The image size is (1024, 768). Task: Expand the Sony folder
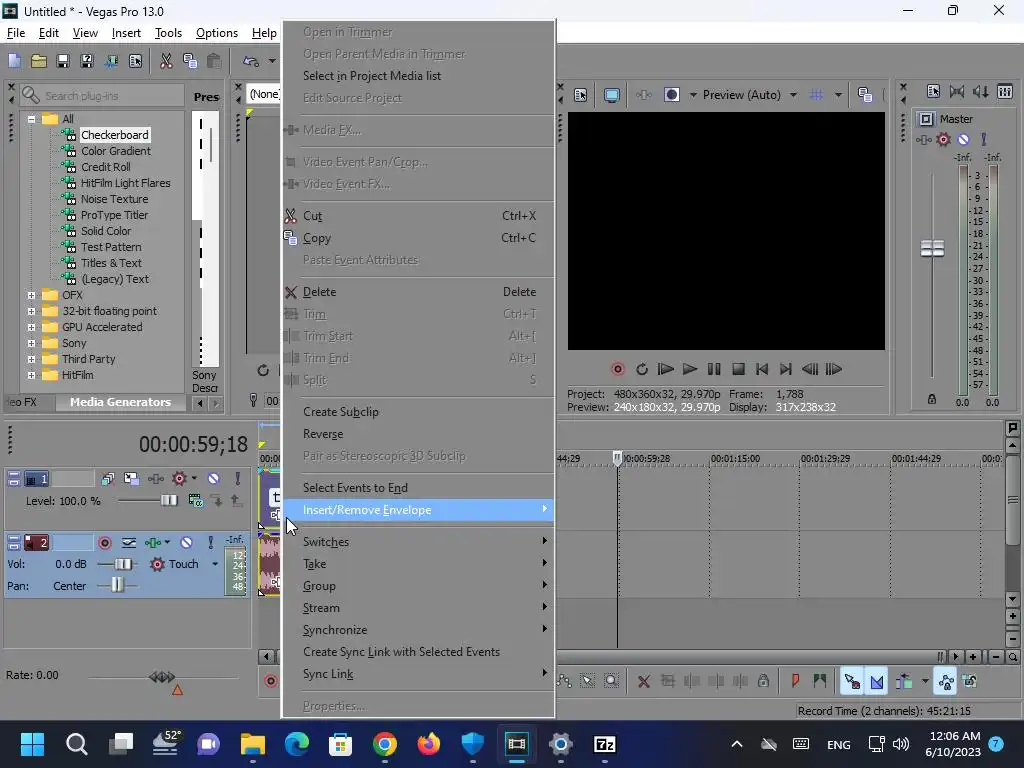click(31, 343)
